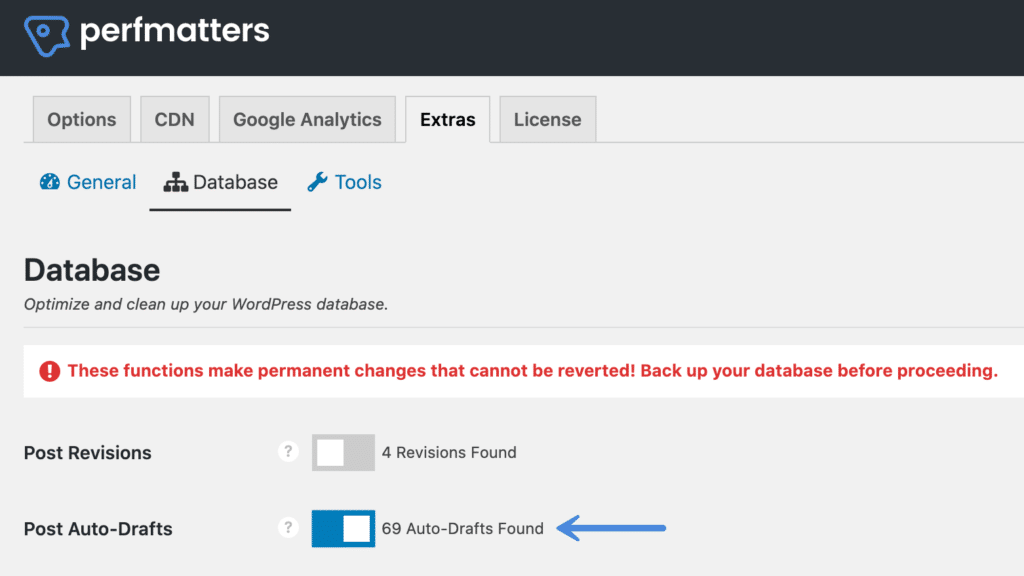Screen dimensions: 1024x576
Task: Open help tooltip for Post Auto-Drafts
Action: coord(288,528)
